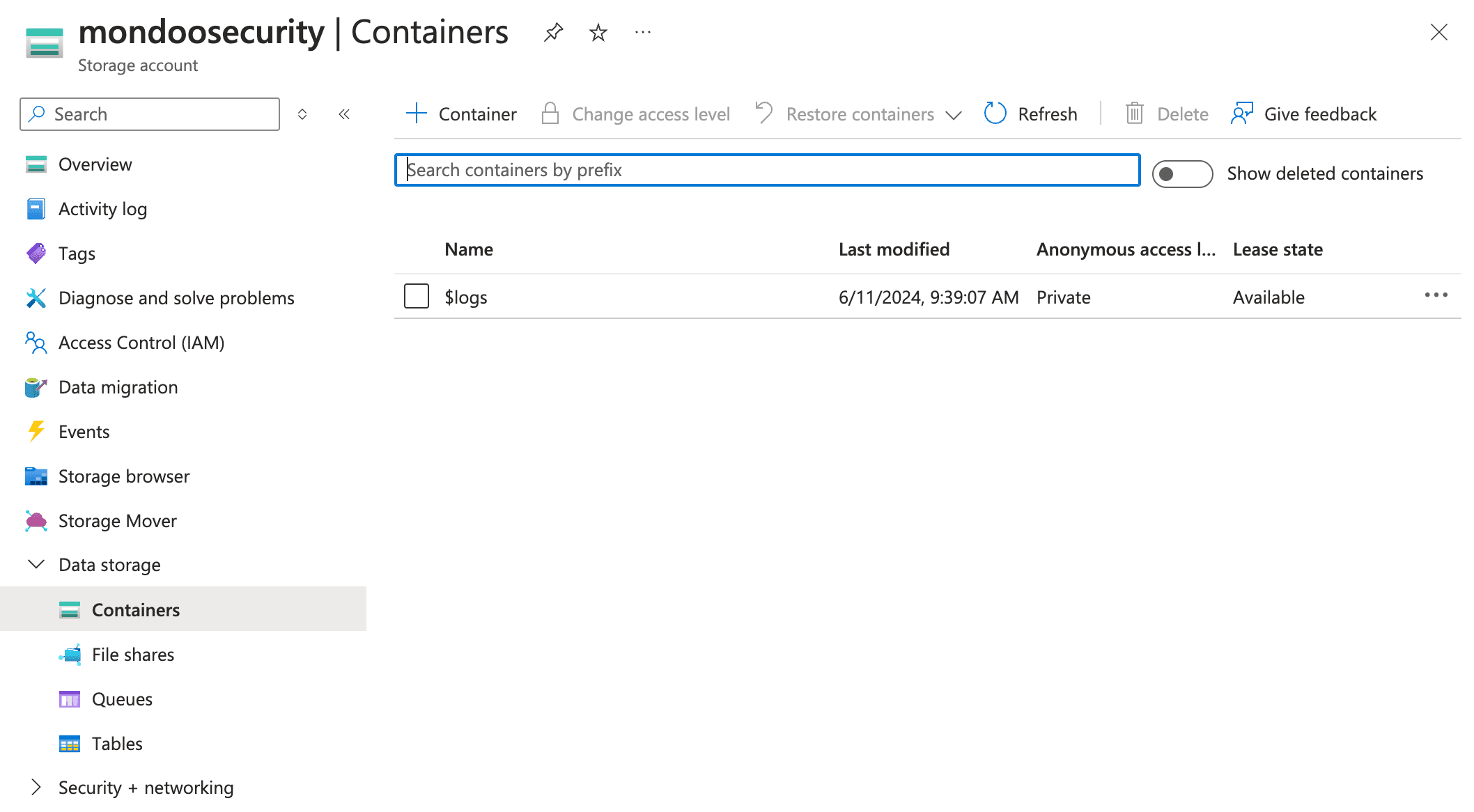Click the Search containers by prefix field
The image size is (1474, 812).
pyautogui.click(x=766, y=170)
